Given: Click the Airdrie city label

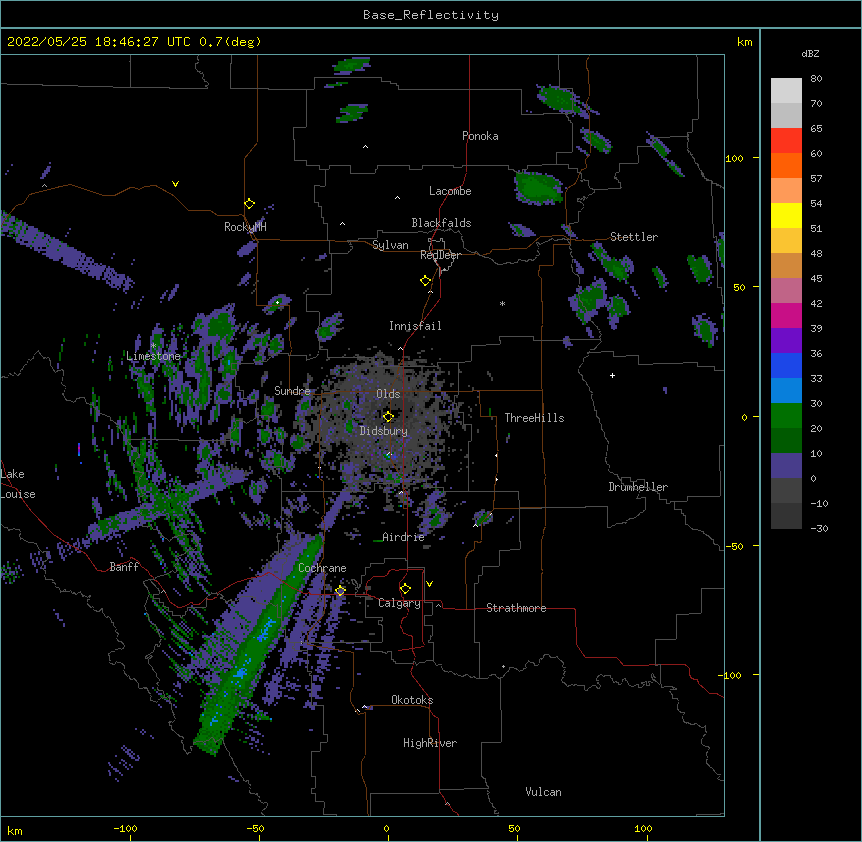Looking at the screenshot, I should tap(403, 537).
